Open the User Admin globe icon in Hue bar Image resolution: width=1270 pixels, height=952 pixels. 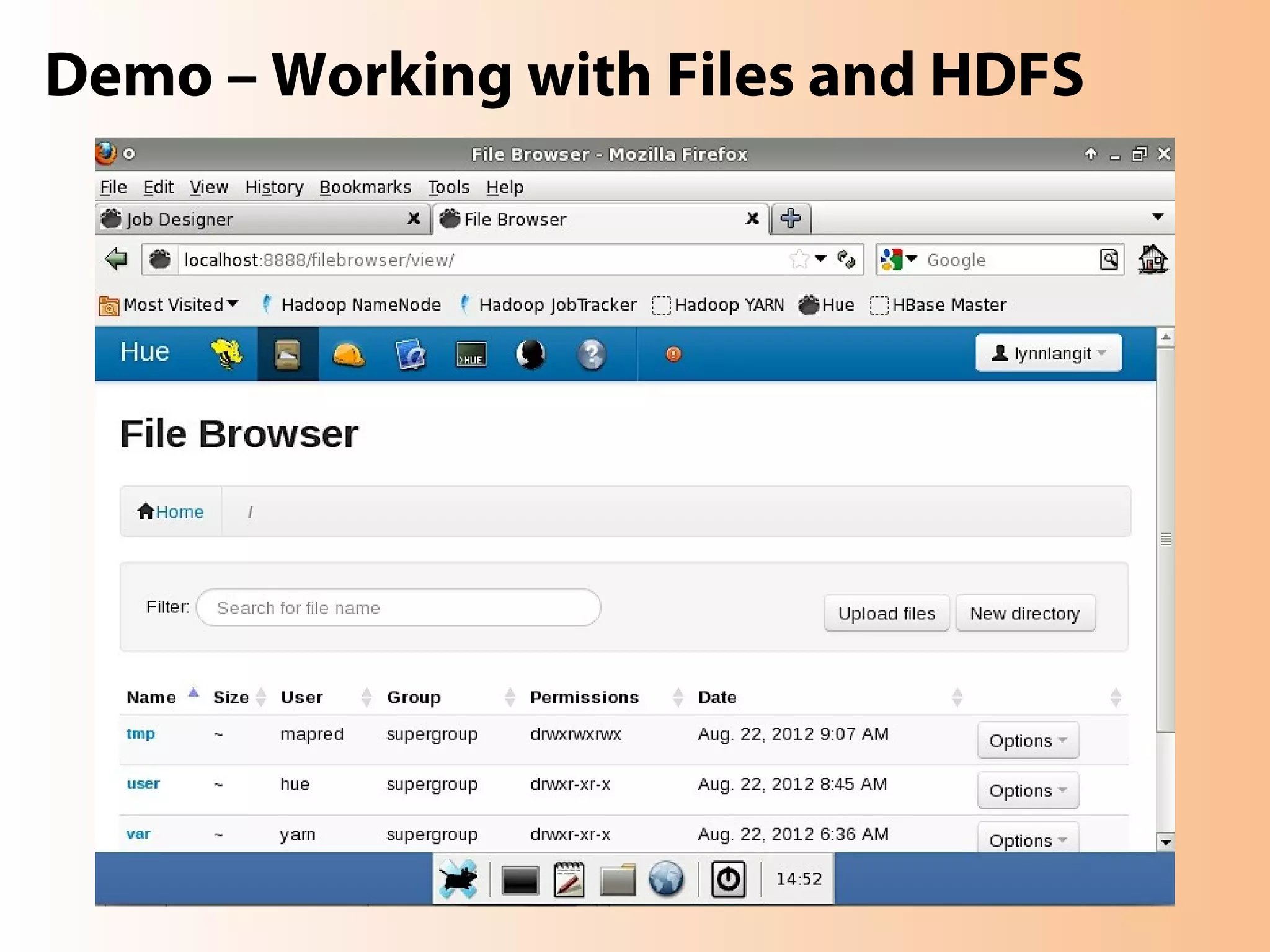[x=531, y=355]
